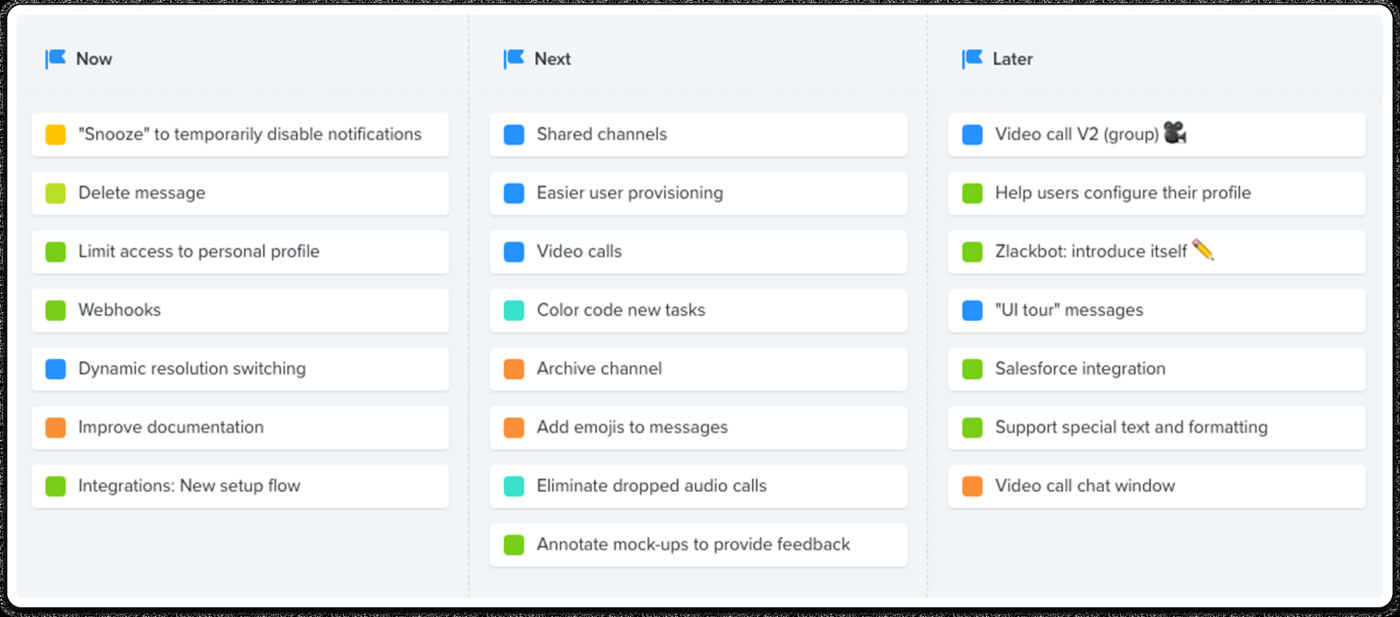This screenshot has height=617, width=1400.
Task: Click the blue square beside Dynamic resolution switching
Action: 56,369
